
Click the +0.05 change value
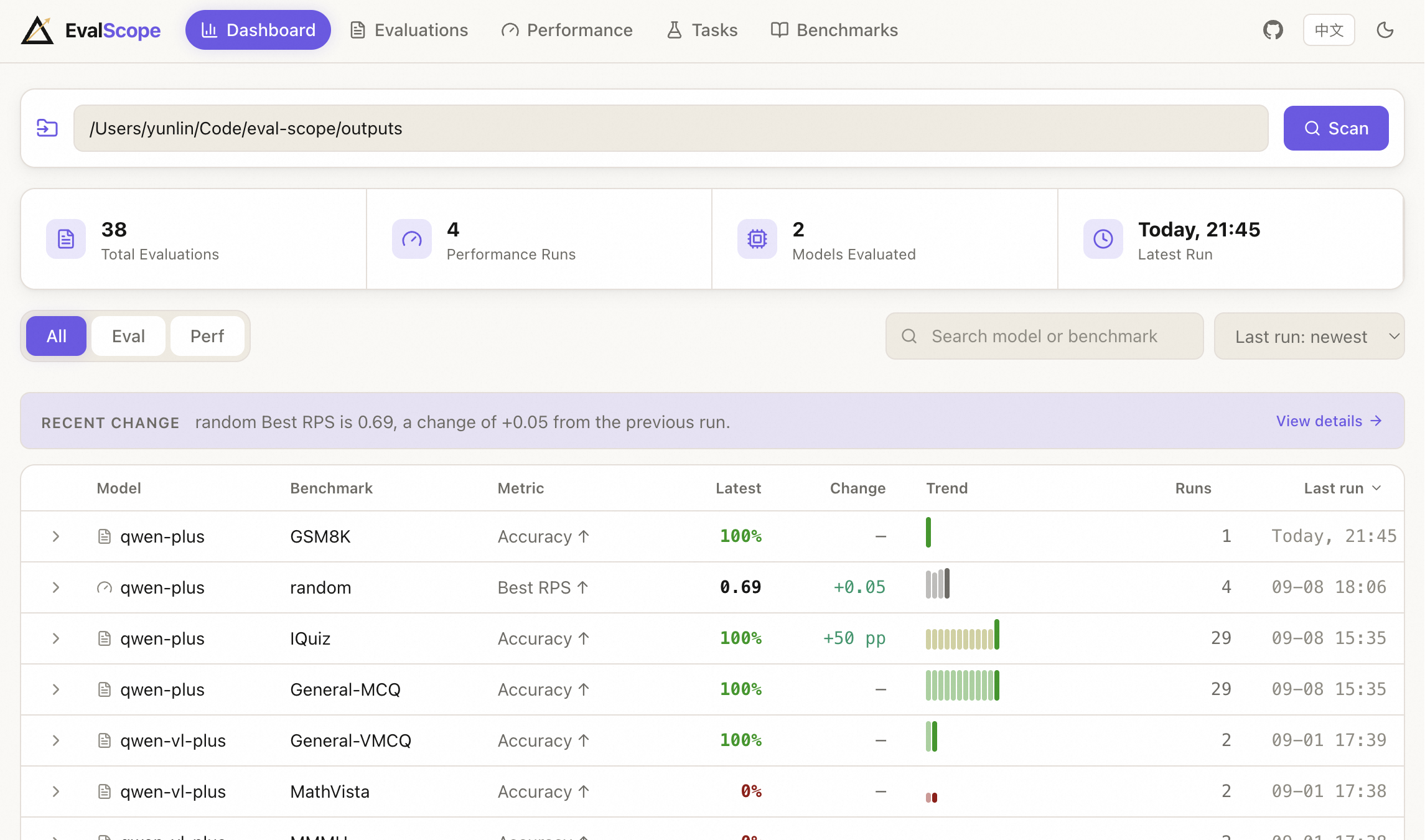859,587
